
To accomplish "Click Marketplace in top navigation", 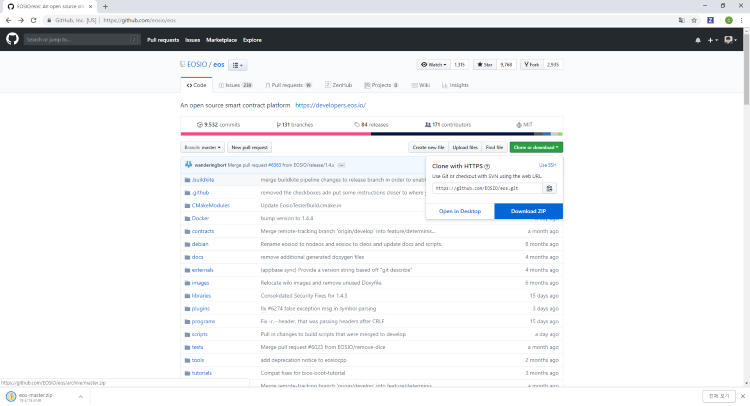I will (221, 40).
